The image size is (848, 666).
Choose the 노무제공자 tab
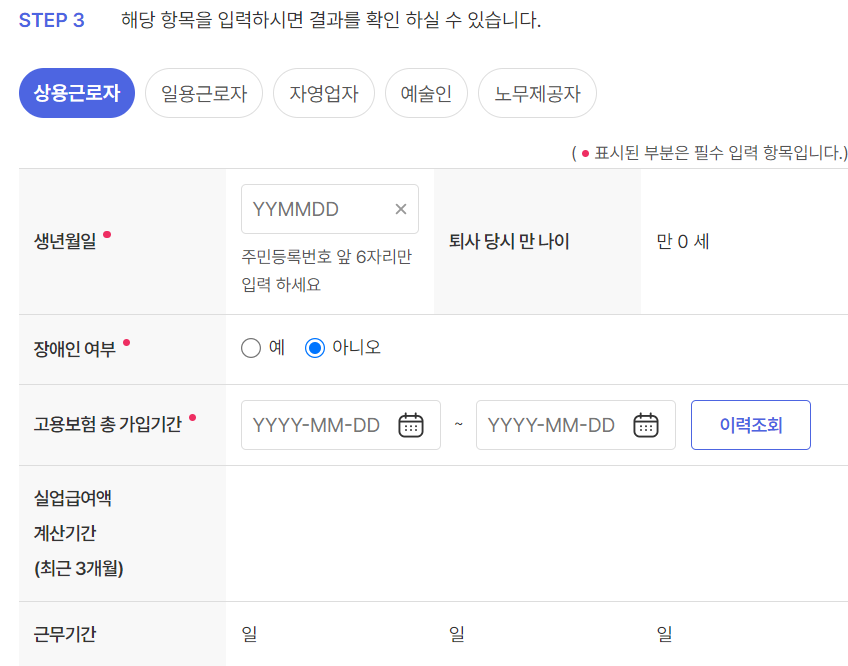point(537,92)
